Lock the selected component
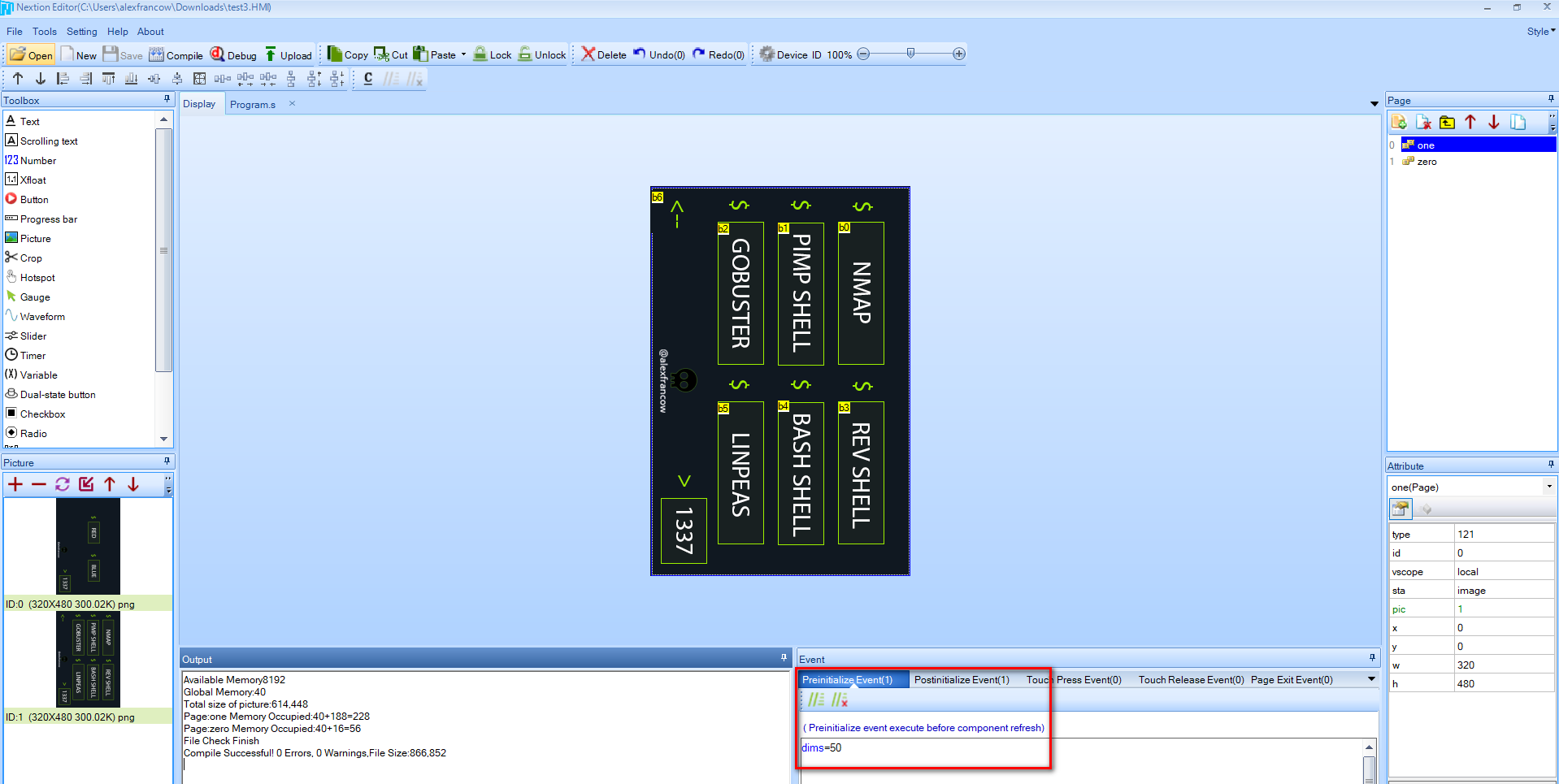This screenshot has width=1559, height=784. tap(493, 54)
